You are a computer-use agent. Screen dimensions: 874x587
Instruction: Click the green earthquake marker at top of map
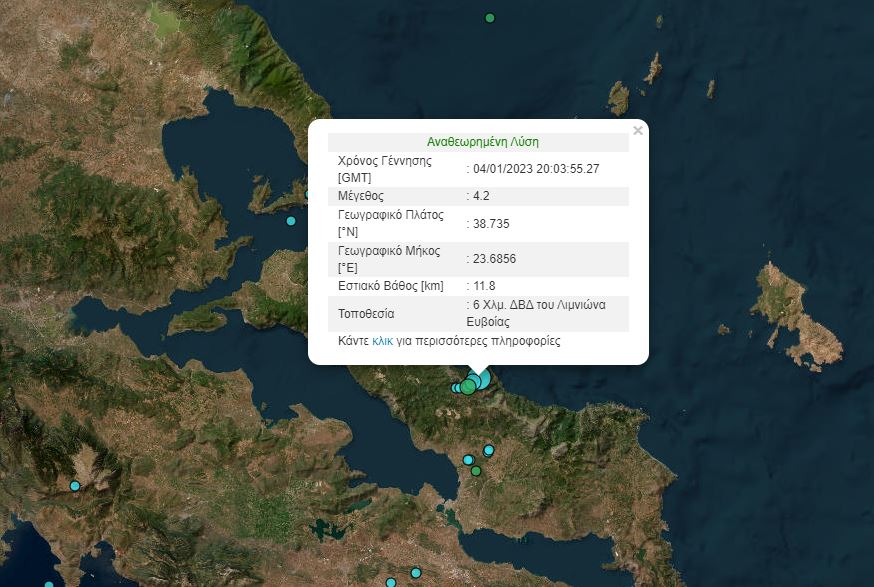point(489,17)
